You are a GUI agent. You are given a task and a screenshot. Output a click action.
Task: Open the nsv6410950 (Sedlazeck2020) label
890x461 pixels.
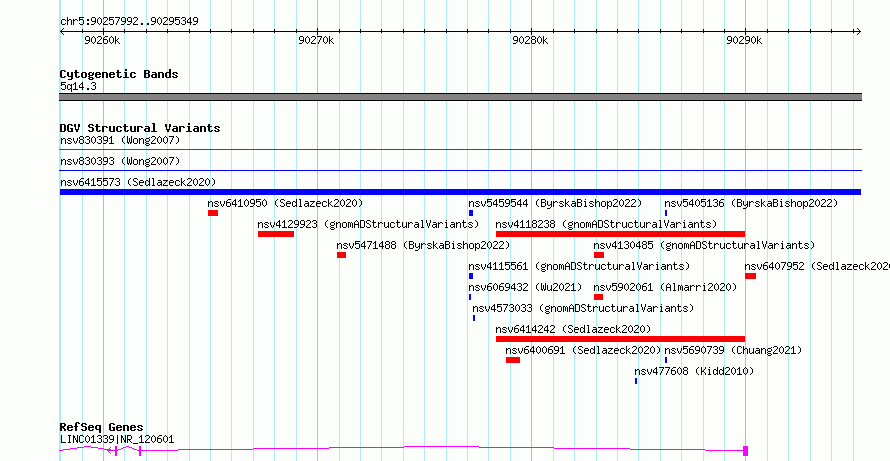pos(285,203)
